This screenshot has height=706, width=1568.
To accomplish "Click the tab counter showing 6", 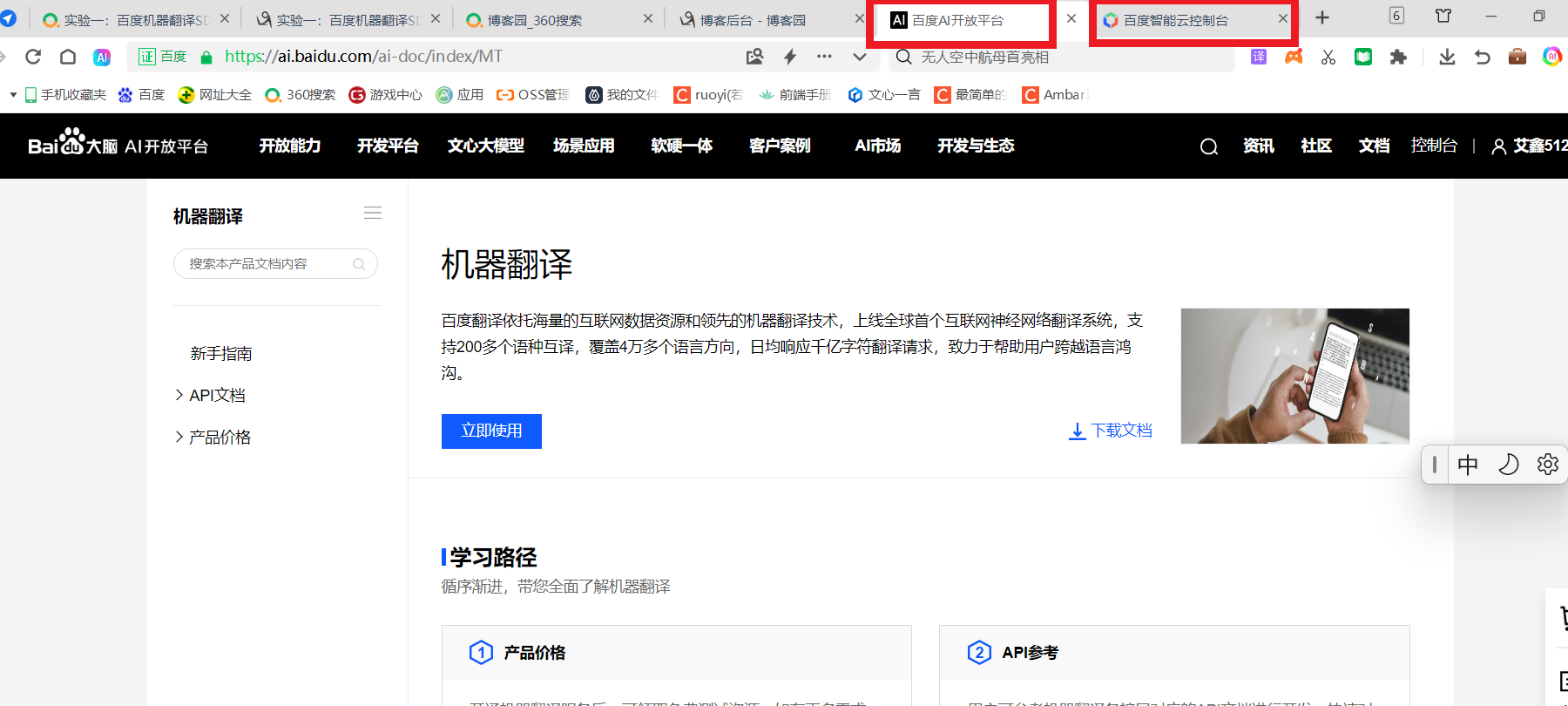I will [x=1396, y=16].
